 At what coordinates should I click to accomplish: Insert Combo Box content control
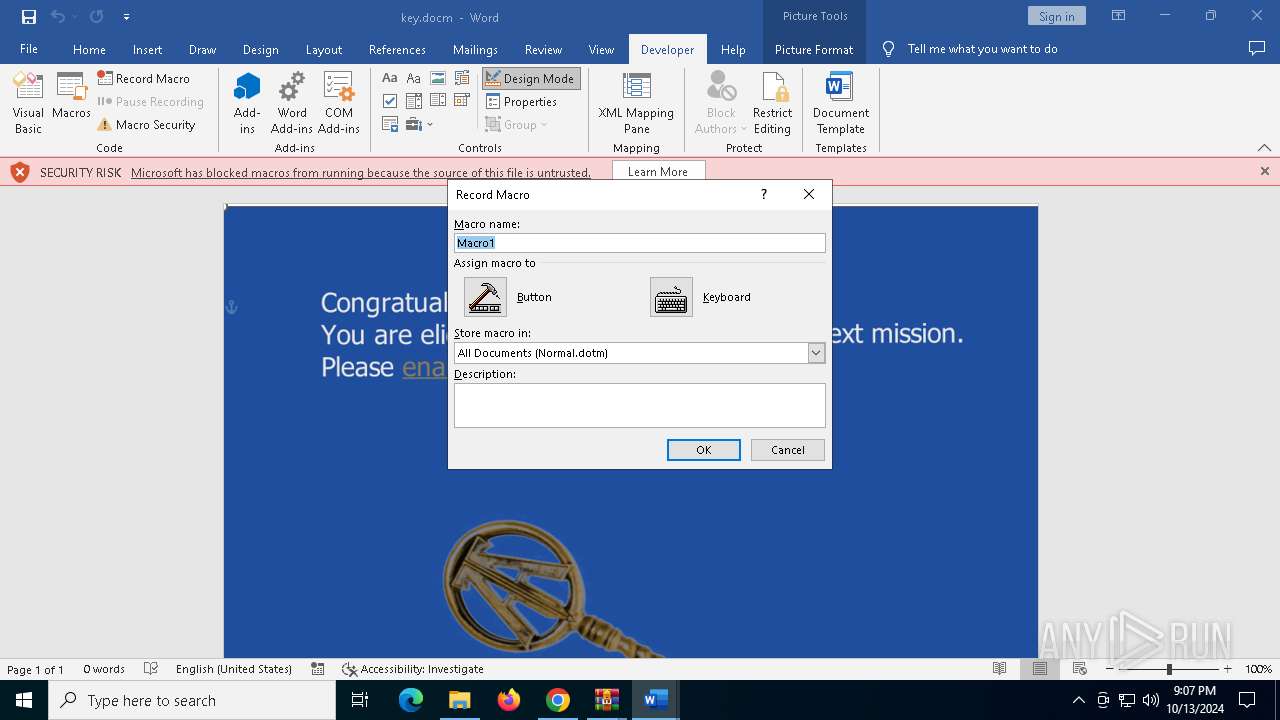point(414,101)
